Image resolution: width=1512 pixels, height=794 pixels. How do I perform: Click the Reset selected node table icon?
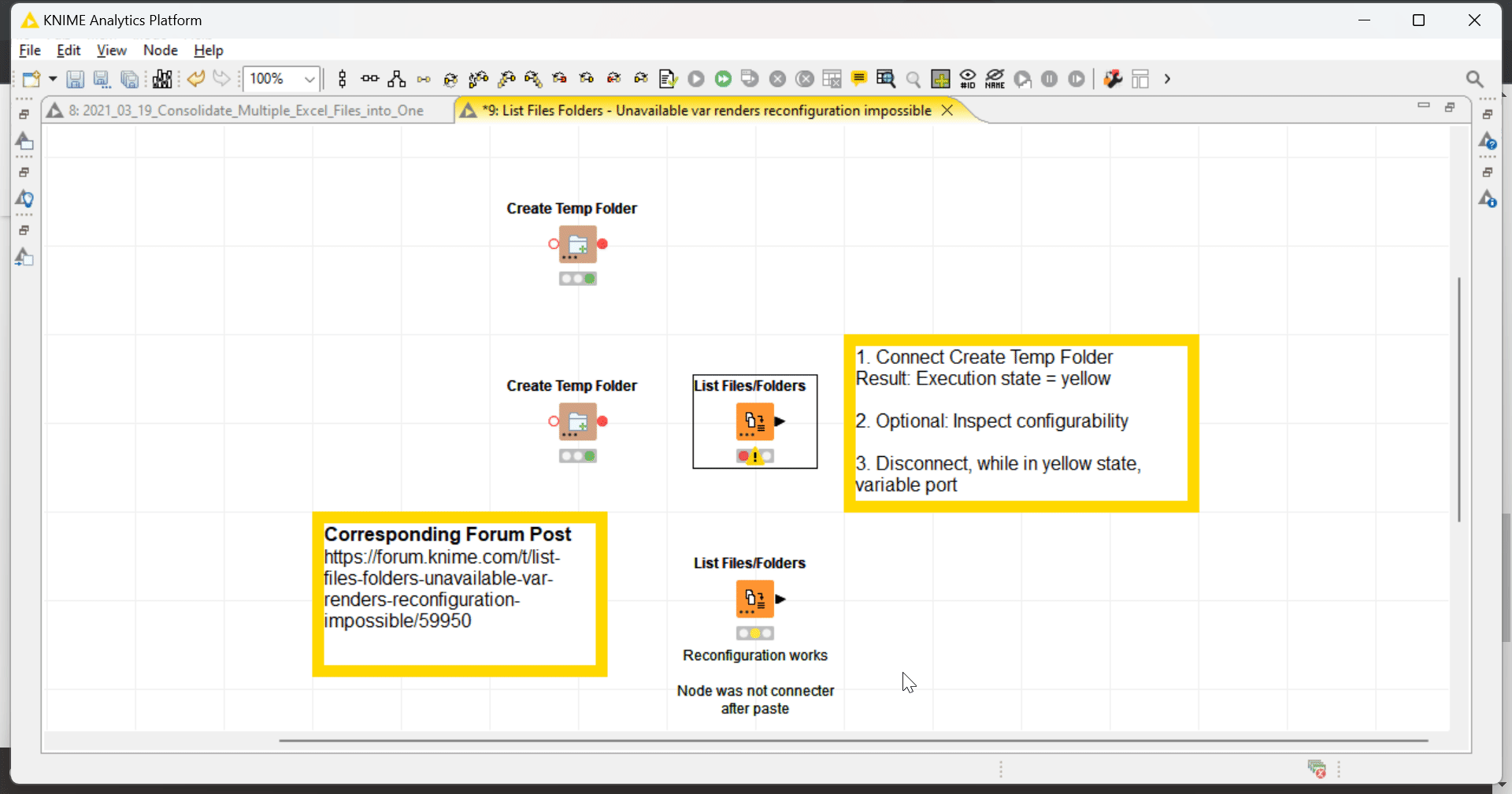coord(832,79)
